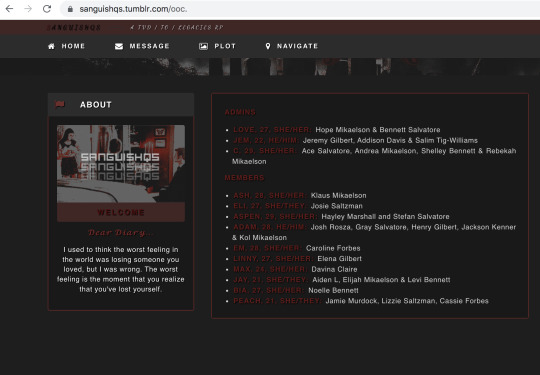Image resolution: width=540 pixels, height=375 pixels.
Task: Click the red flag About icon
Action: (x=60, y=104)
